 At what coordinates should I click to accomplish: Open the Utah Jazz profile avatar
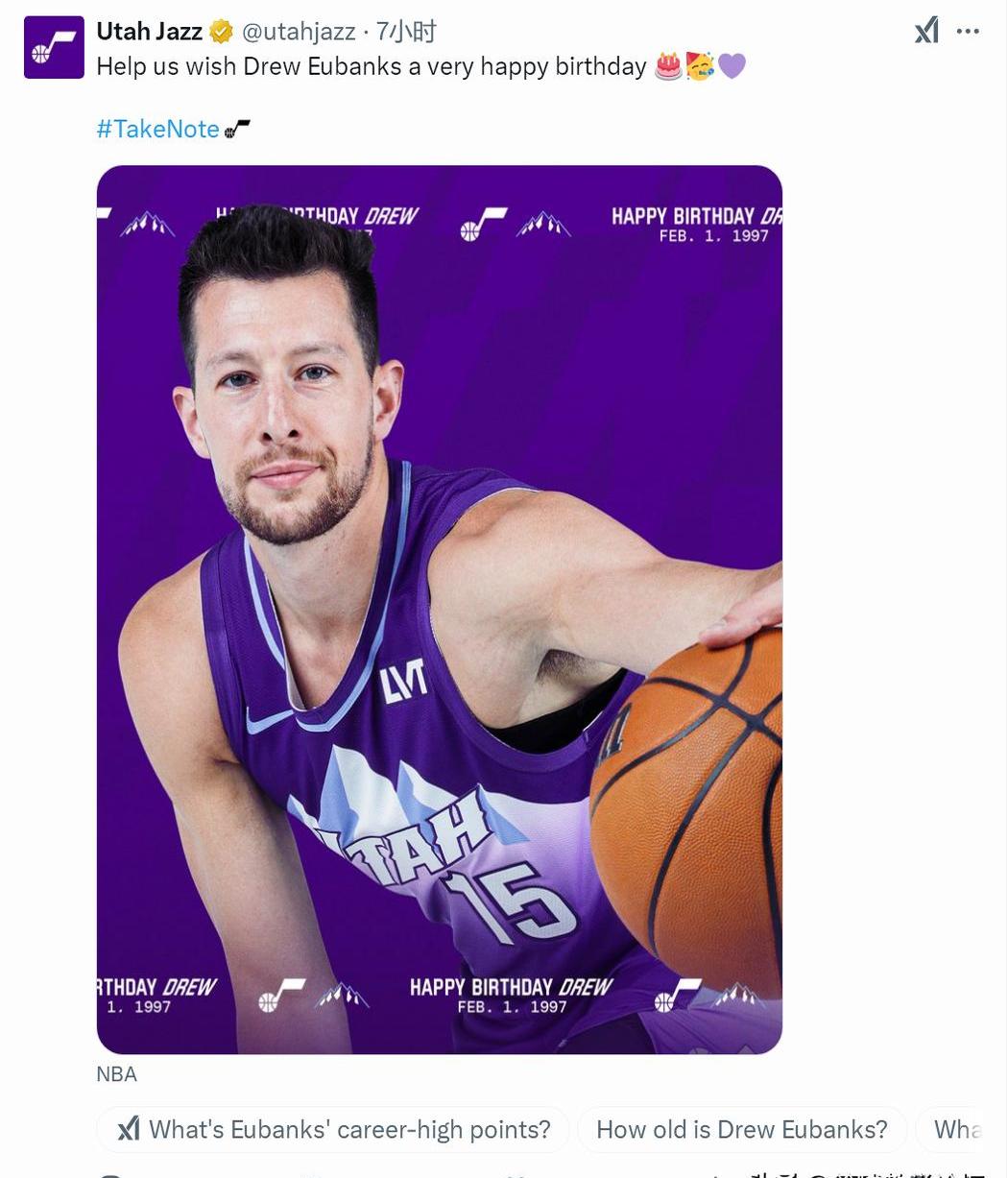click(54, 47)
